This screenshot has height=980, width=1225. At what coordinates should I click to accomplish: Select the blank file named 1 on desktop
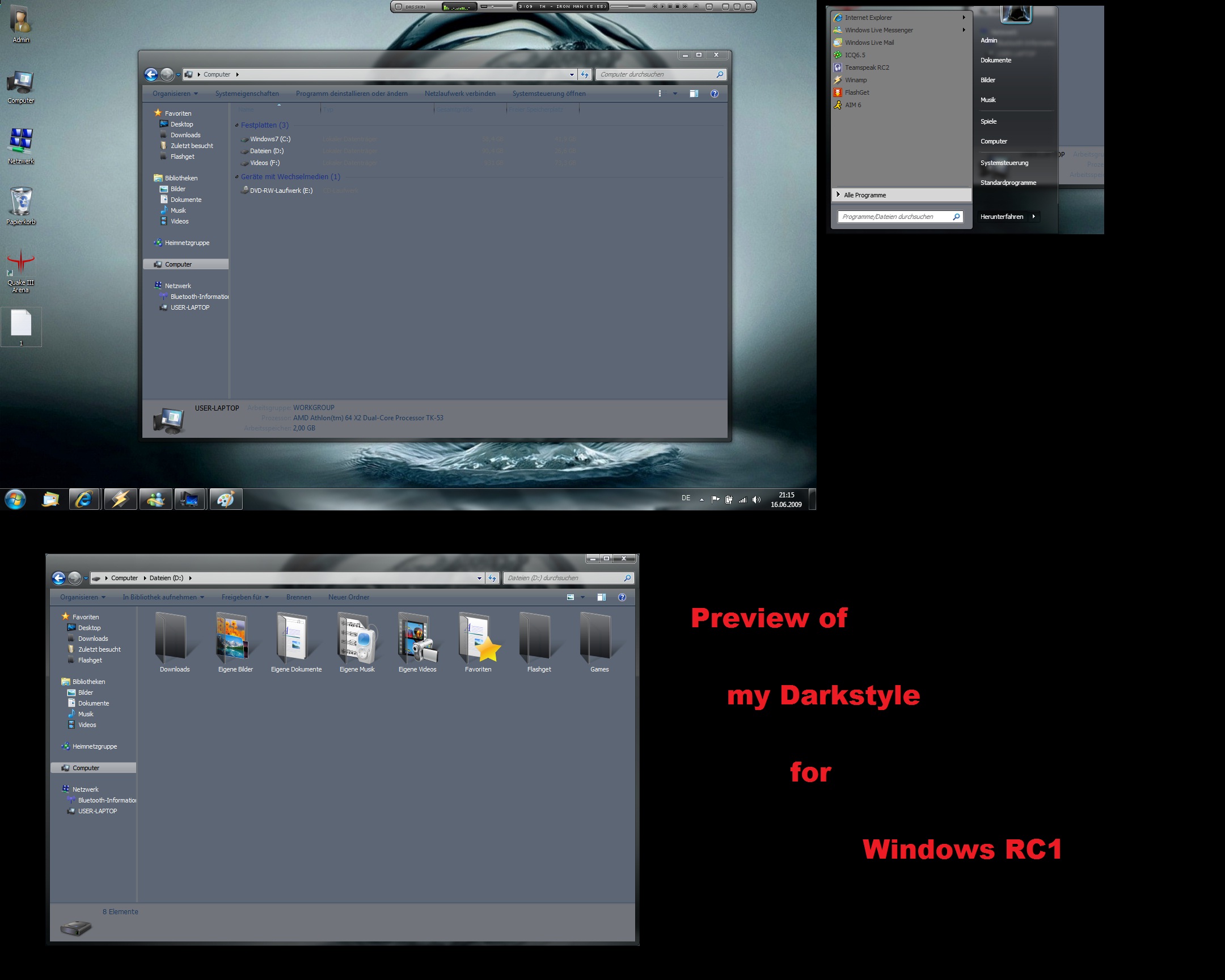tap(21, 327)
